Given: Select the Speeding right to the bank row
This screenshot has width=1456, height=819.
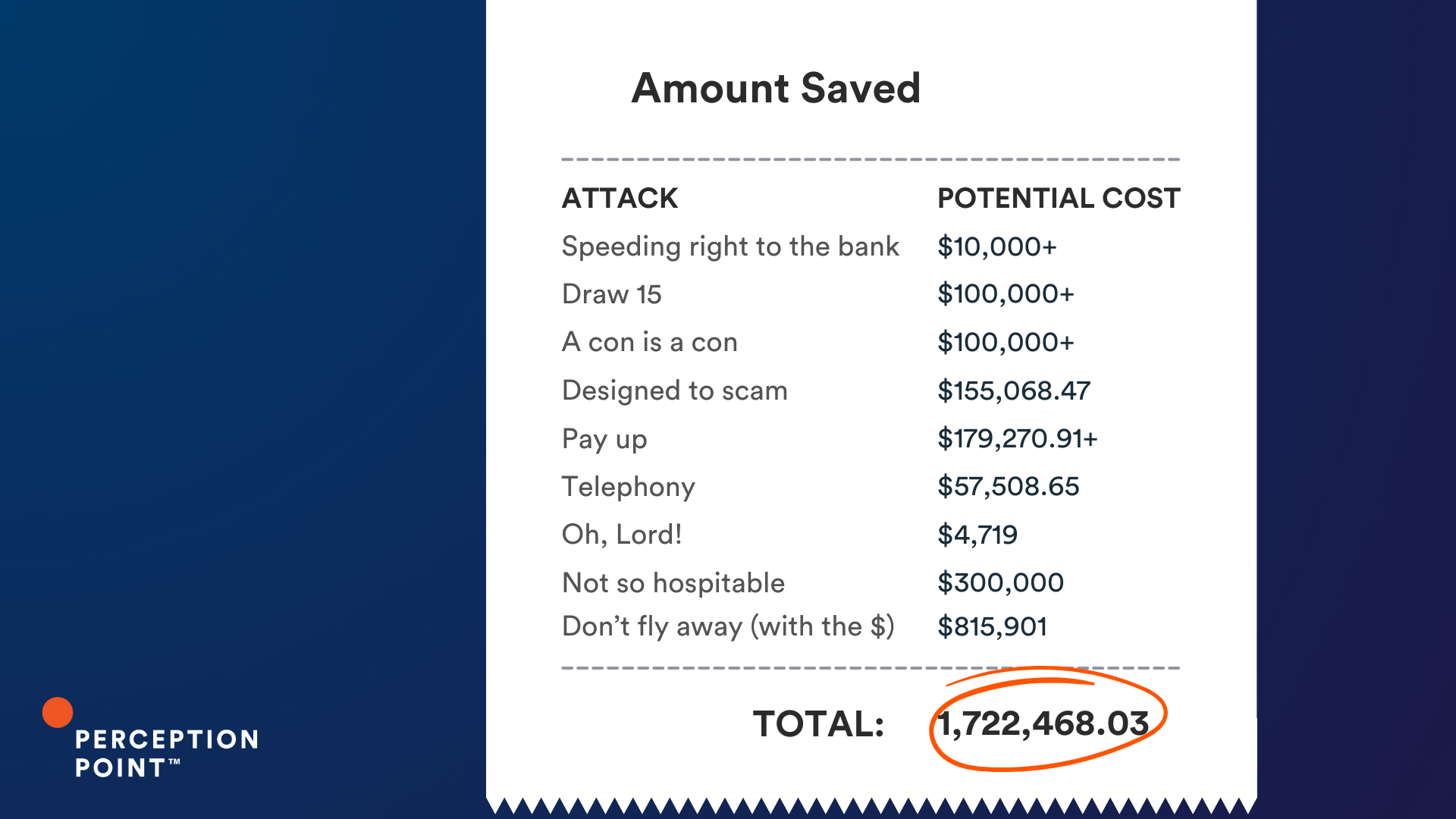Looking at the screenshot, I should click(x=809, y=247).
